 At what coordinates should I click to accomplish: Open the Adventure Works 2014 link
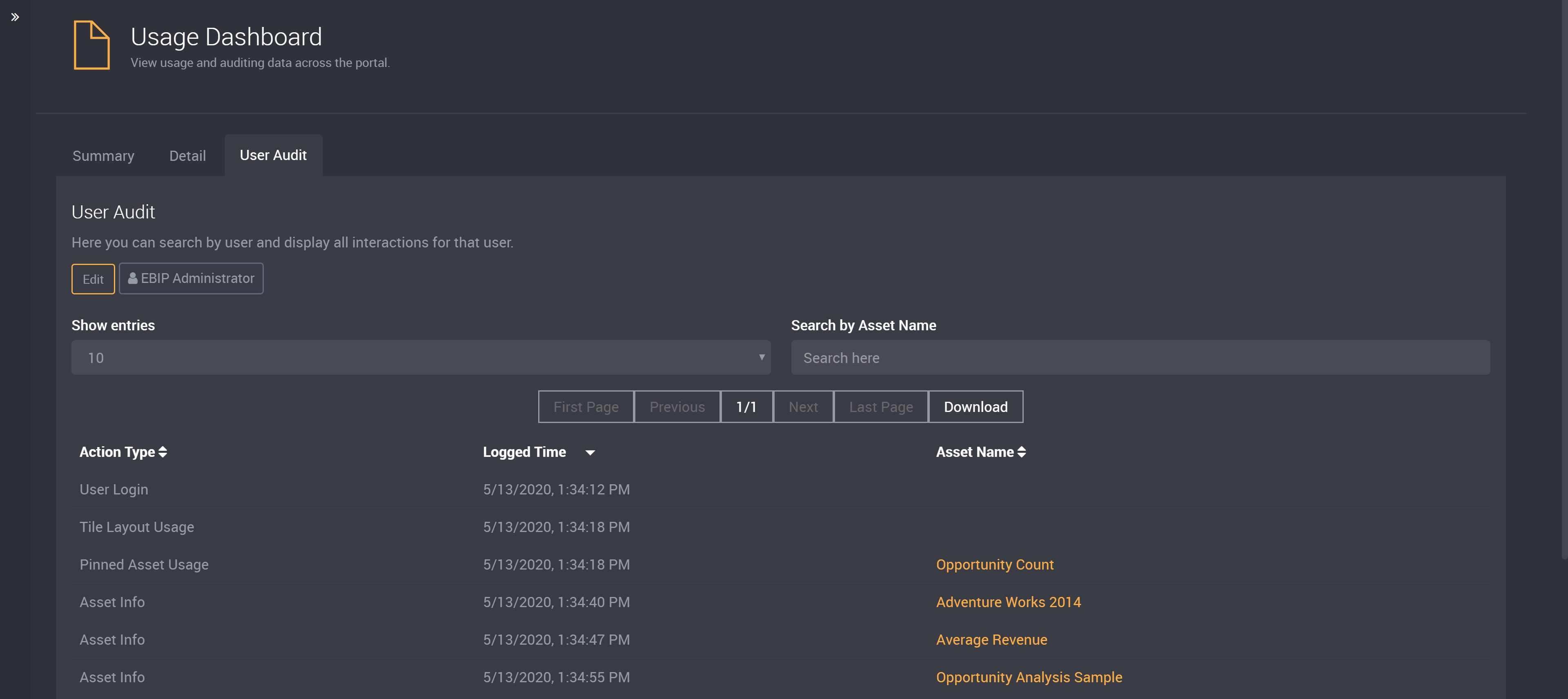(x=1008, y=602)
